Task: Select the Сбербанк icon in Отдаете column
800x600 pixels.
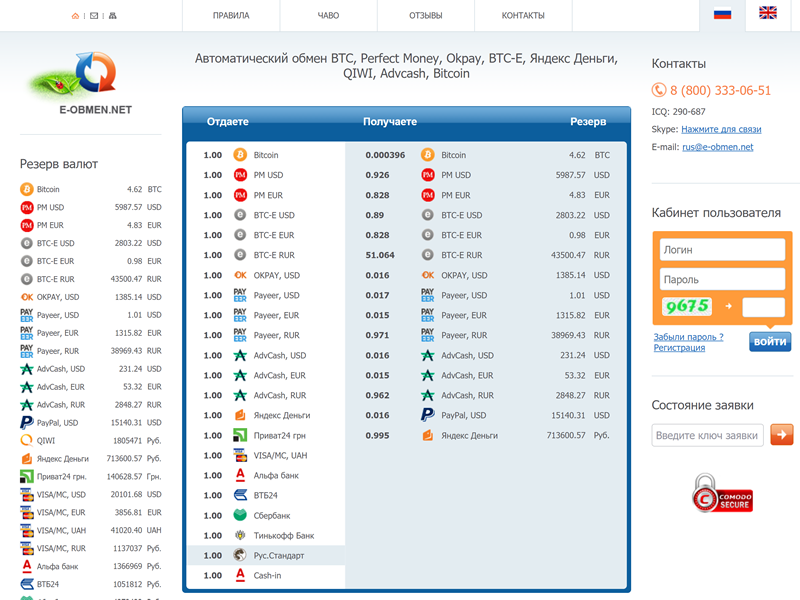Action: point(240,515)
